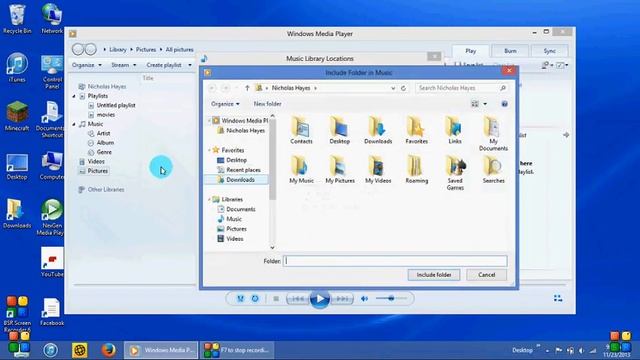Image resolution: width=640 pixels, height=360 pixels.
Task: Open the view options dropdown arrow in dialog
Action: tap(485, 104)
